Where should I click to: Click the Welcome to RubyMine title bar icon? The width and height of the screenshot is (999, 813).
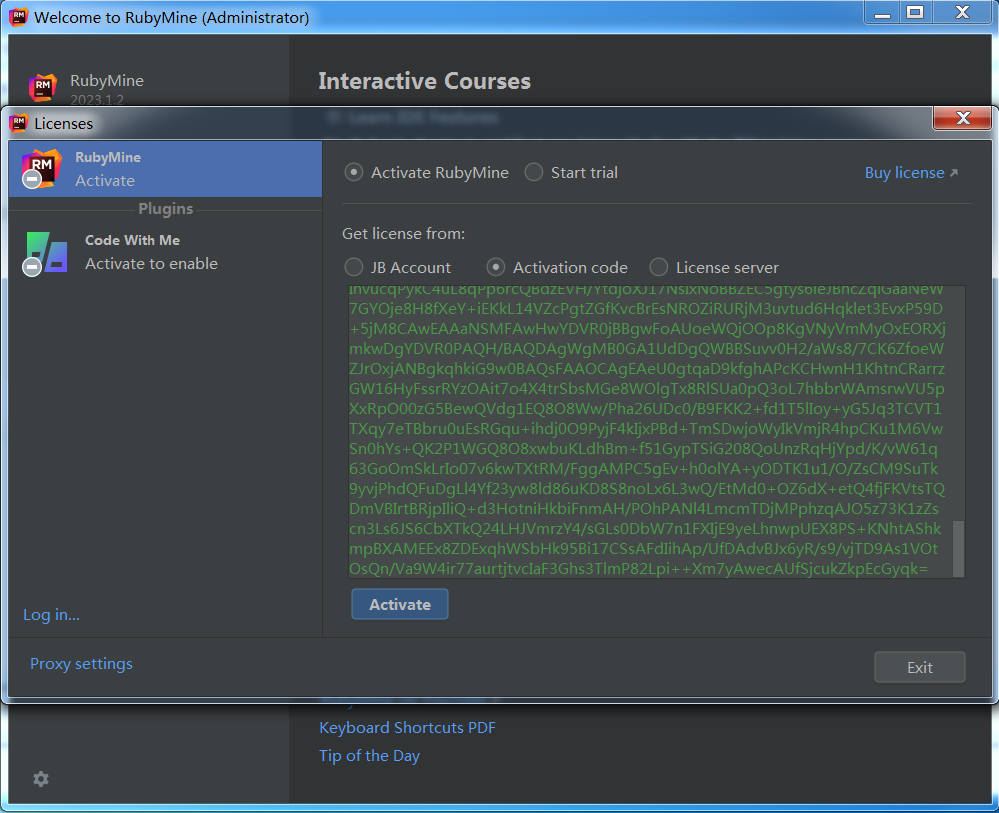18,17
